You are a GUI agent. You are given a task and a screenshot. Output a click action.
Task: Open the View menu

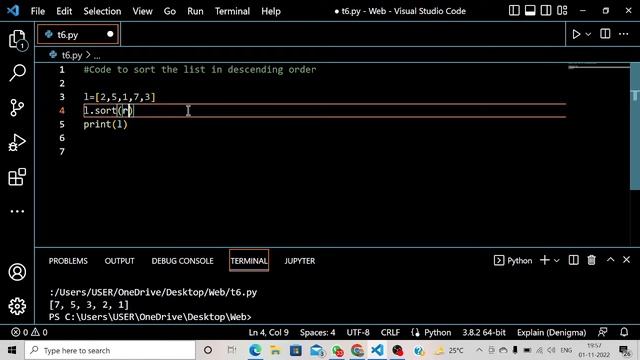click(142, 11)
